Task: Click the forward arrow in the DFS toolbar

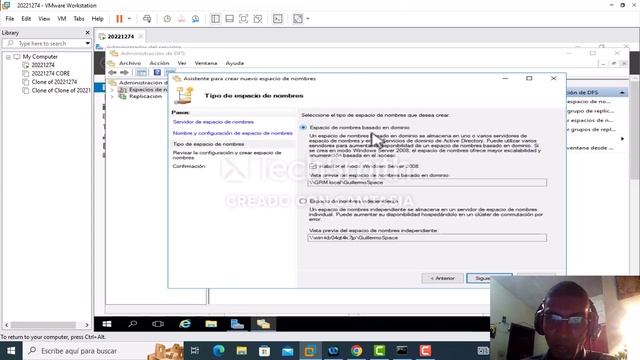Action: [124, 72]
